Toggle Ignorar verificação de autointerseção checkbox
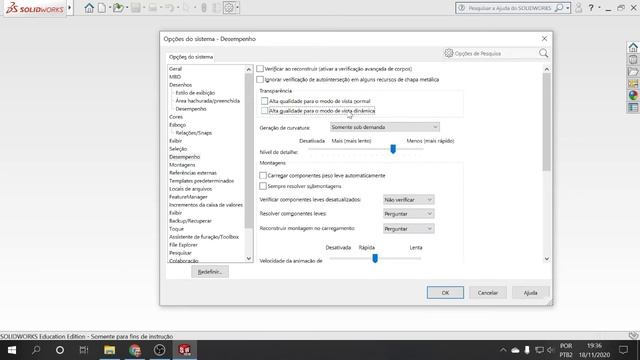The height and width of the screenshot is (360, 640). coord(260,79)
